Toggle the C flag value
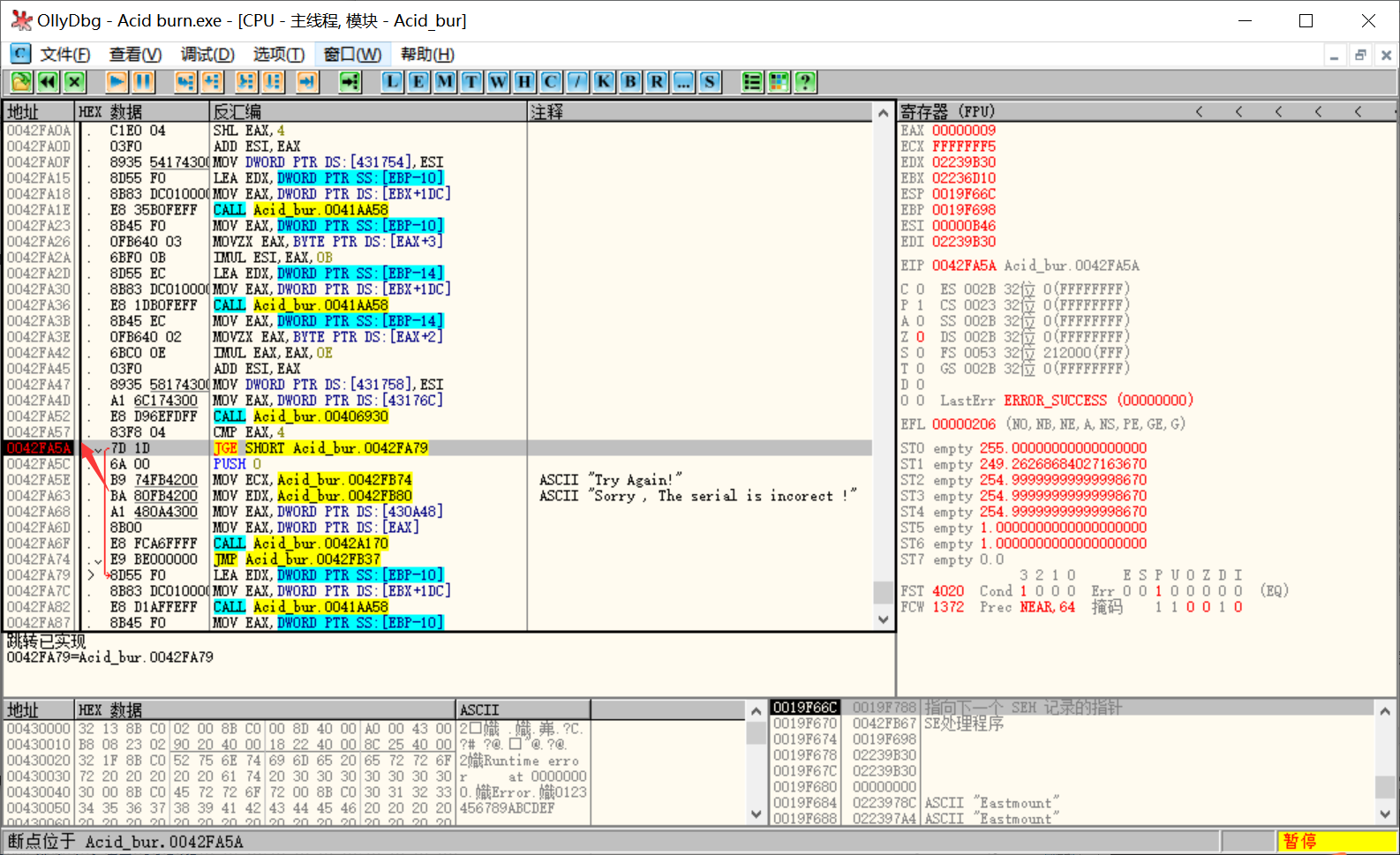The width and height of the screenshot is (1400, 855). 920,289
